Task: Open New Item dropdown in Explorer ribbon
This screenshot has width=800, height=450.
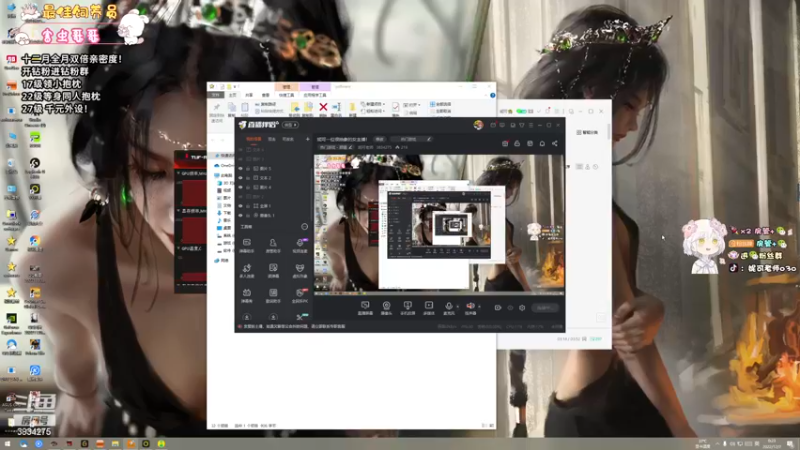Action: [373, 104]
